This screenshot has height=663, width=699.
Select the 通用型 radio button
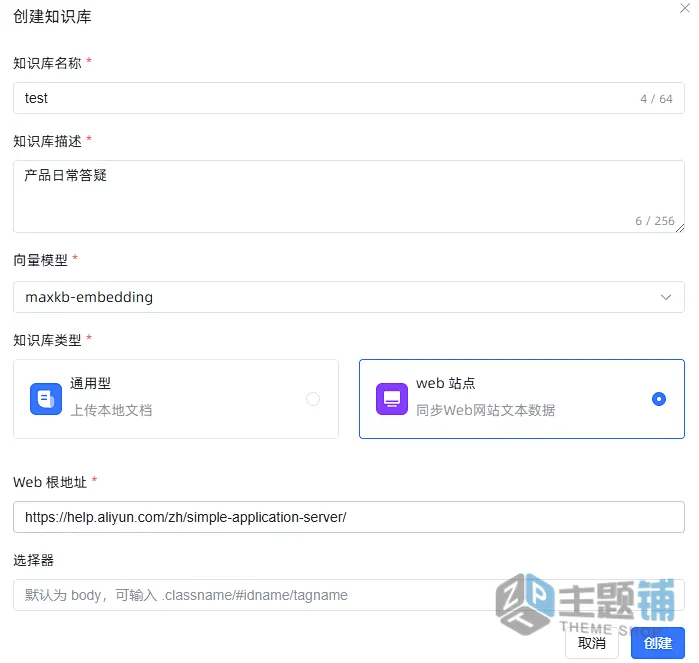pos(313,399)
